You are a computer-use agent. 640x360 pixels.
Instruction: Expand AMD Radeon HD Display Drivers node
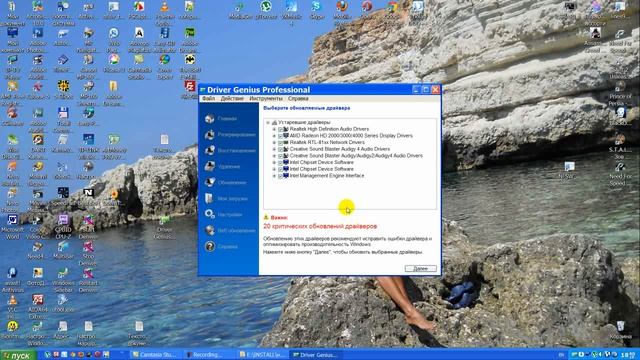(x=274, y=136)
